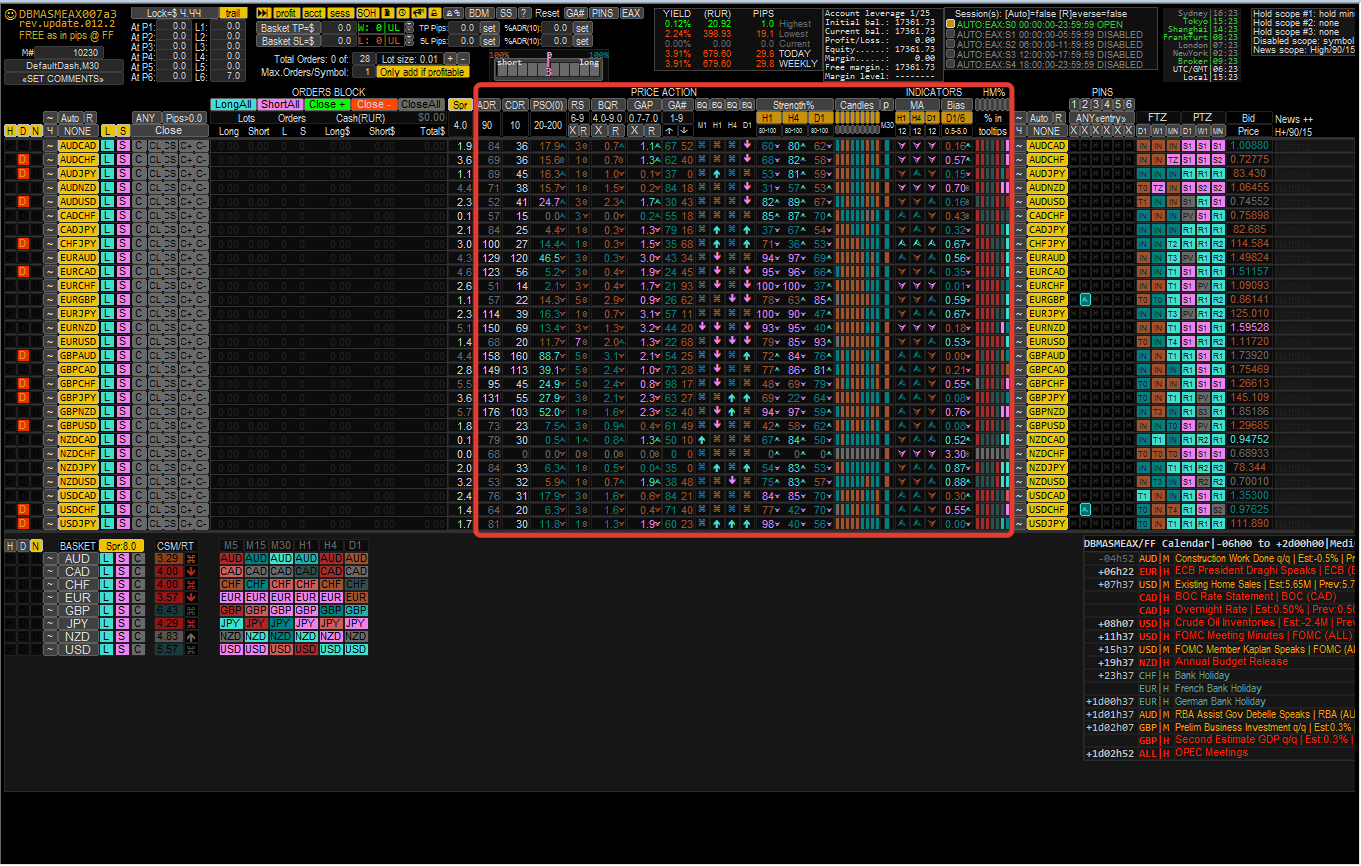Click the padlock icon in the top toolbar
Screen dimensions: 1361x866
[x=434, y=13]
